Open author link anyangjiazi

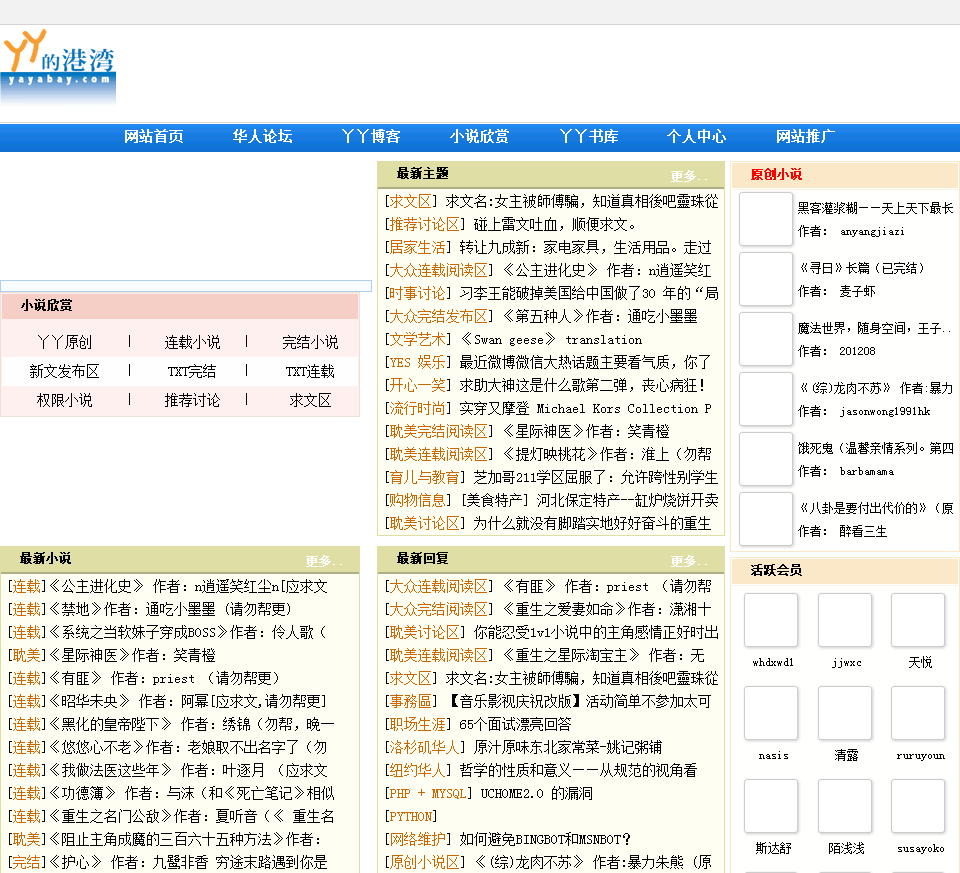point(872,231)
